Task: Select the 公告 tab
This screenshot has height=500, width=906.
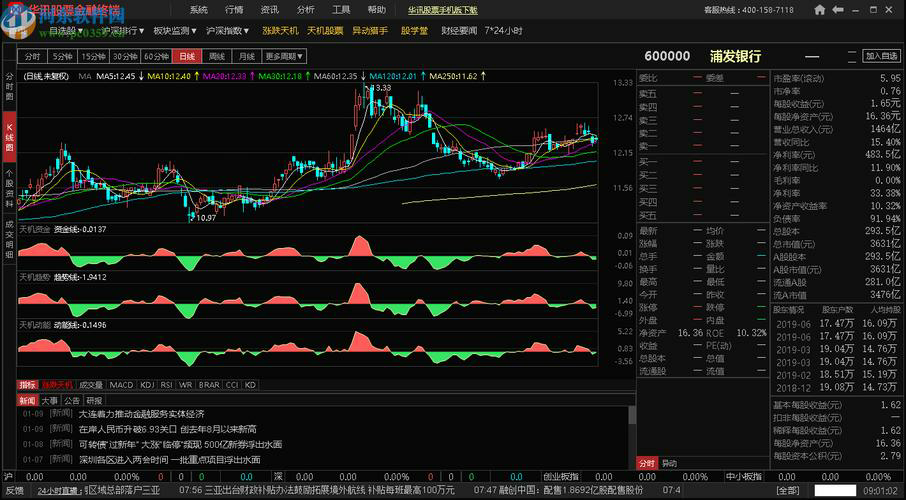Action: tap(72, 400)
